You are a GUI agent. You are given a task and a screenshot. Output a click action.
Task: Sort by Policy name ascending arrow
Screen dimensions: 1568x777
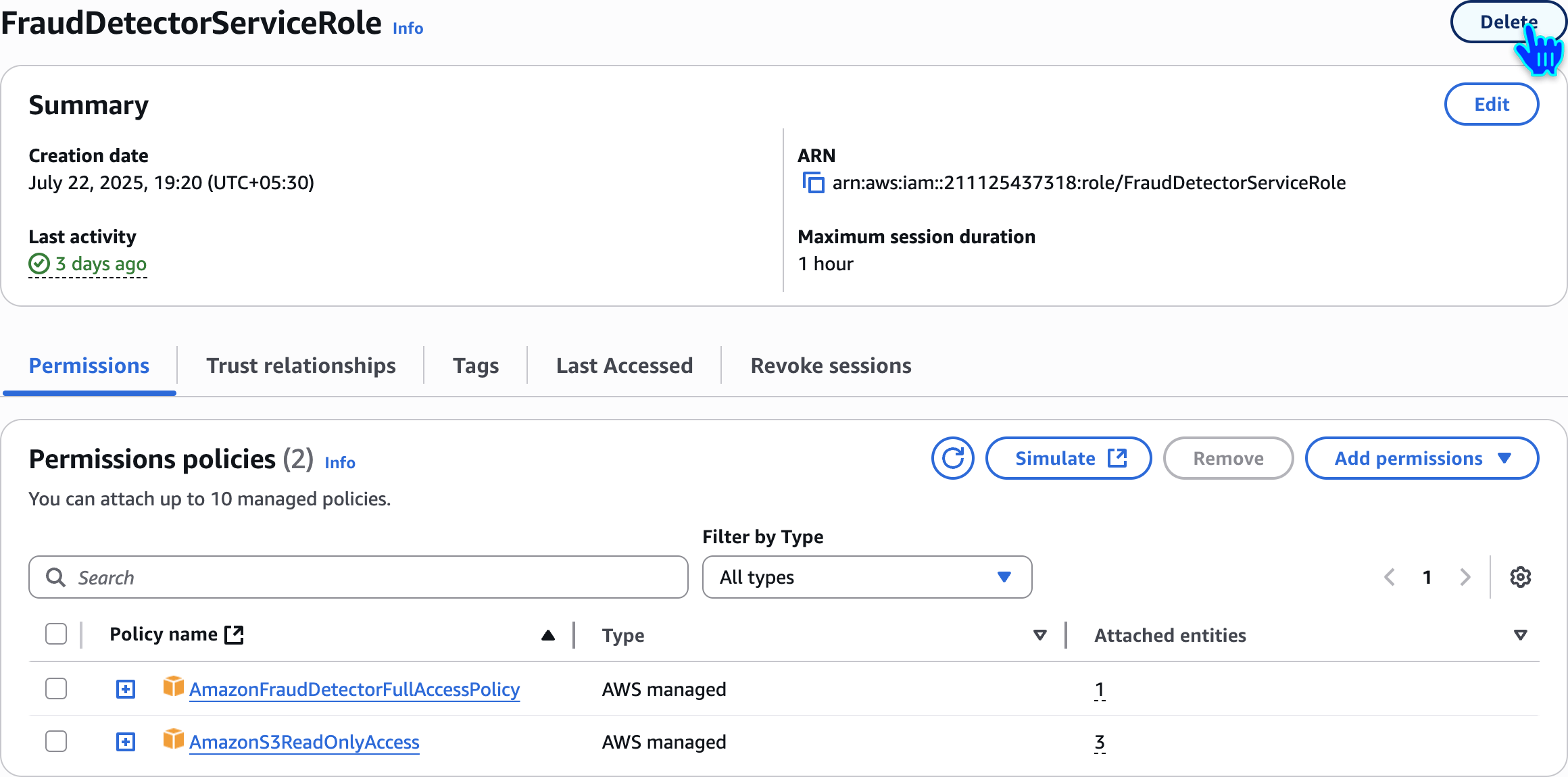click(548, 634)
